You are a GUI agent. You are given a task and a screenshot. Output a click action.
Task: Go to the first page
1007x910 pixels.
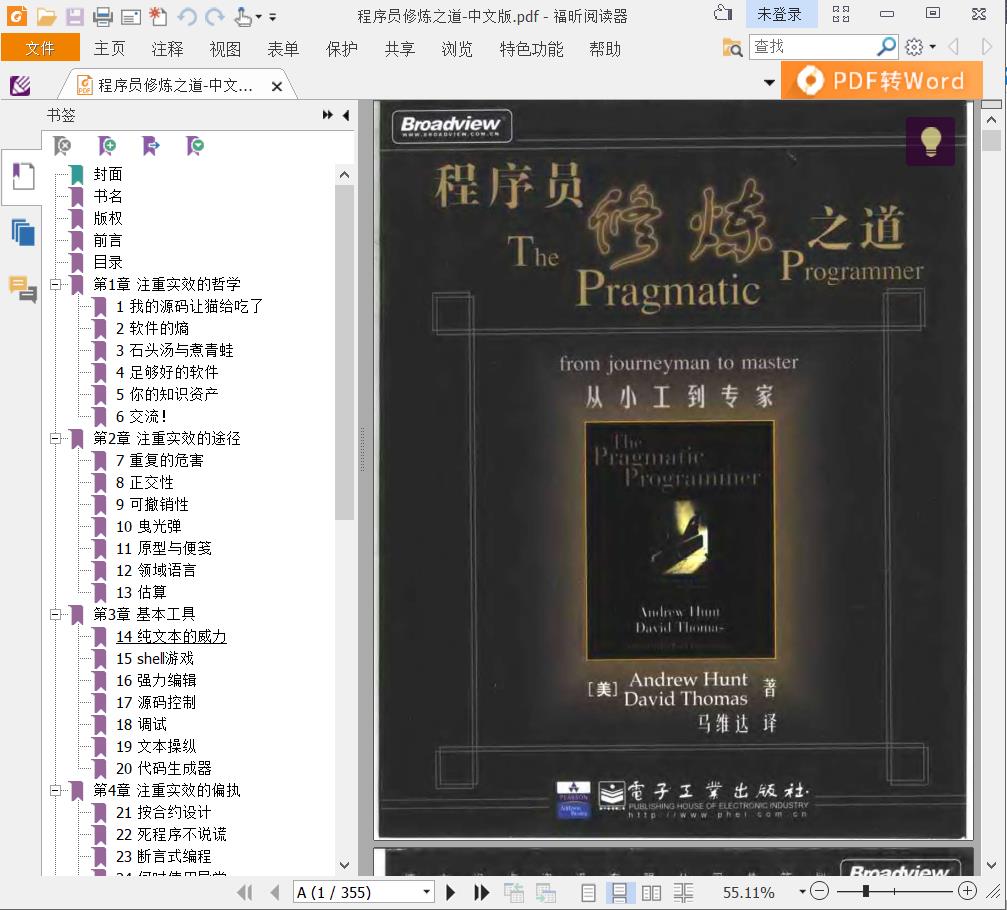click(245, 893)
